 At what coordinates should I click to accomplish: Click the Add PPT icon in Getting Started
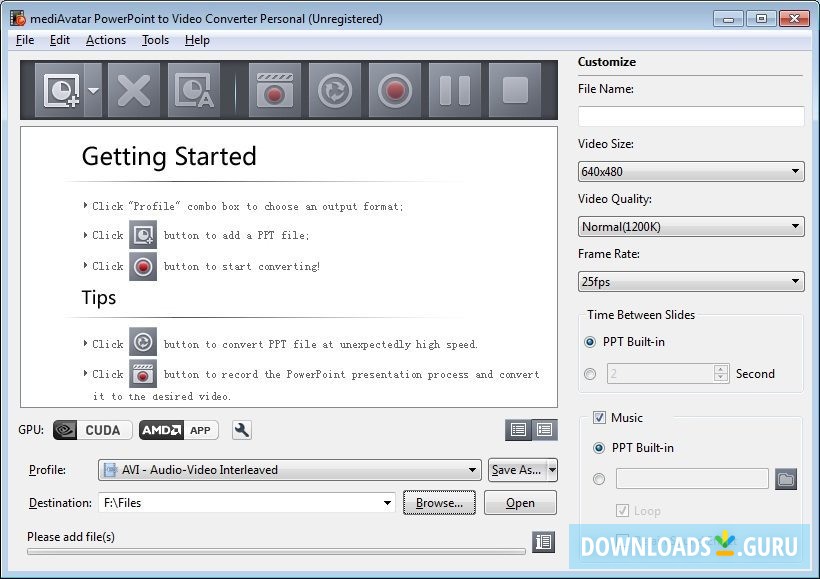[143, 235]
